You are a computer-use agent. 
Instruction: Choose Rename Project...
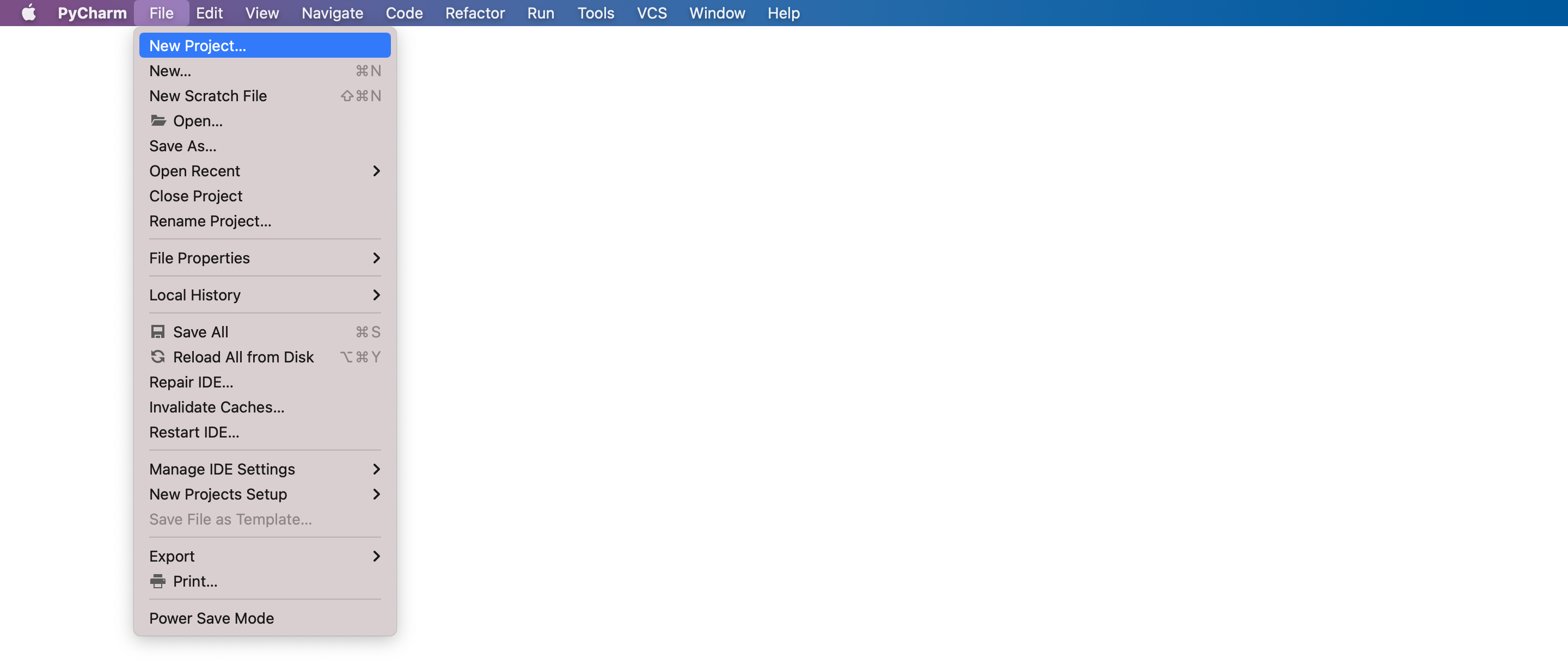click(x=265, y=220)
